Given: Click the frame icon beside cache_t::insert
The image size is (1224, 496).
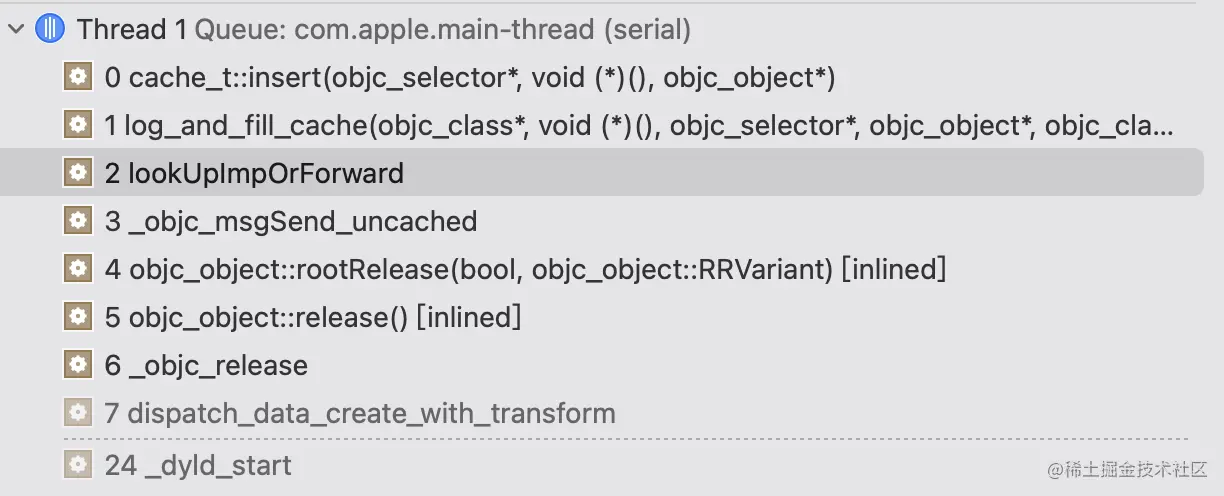Looking at the screenshot, I should 77,77.
